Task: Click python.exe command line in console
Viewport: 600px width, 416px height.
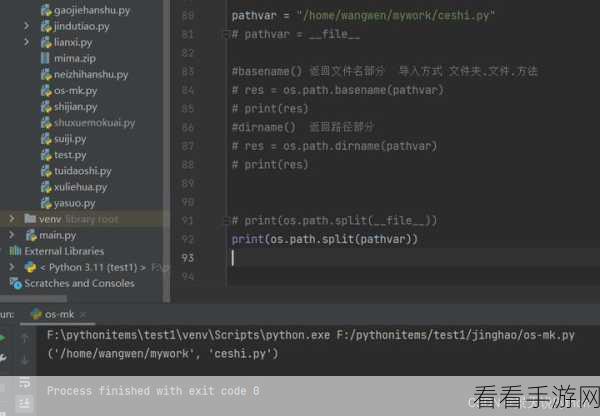Action: [x=311, y=335]
